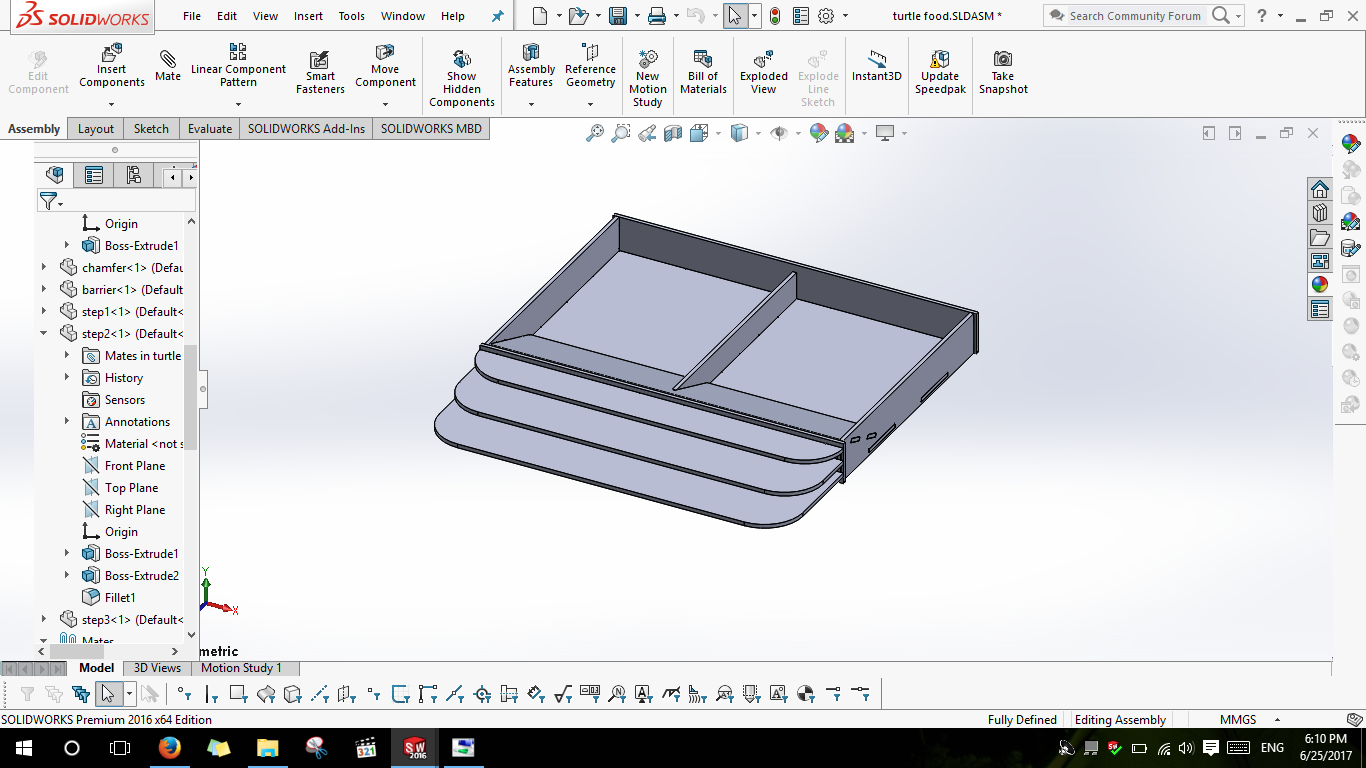The height and width of the screenshot is (768, 1366).
Task: Click Show Hidden Components
Action: (461, 79)
